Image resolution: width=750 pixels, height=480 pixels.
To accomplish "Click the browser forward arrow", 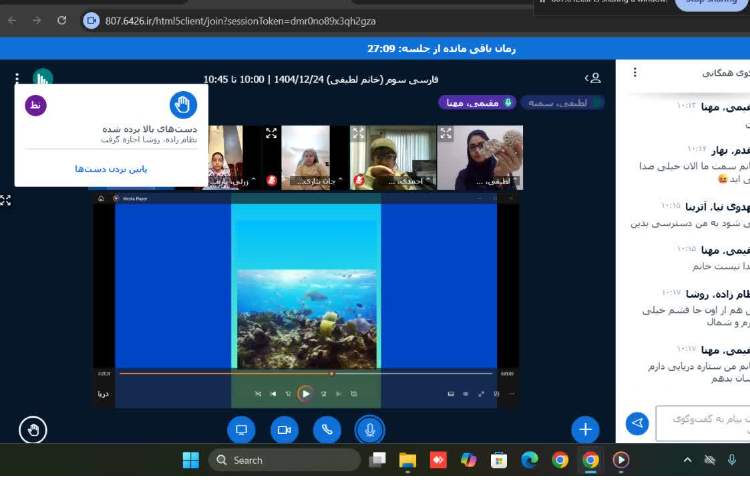I will point(37,21).
